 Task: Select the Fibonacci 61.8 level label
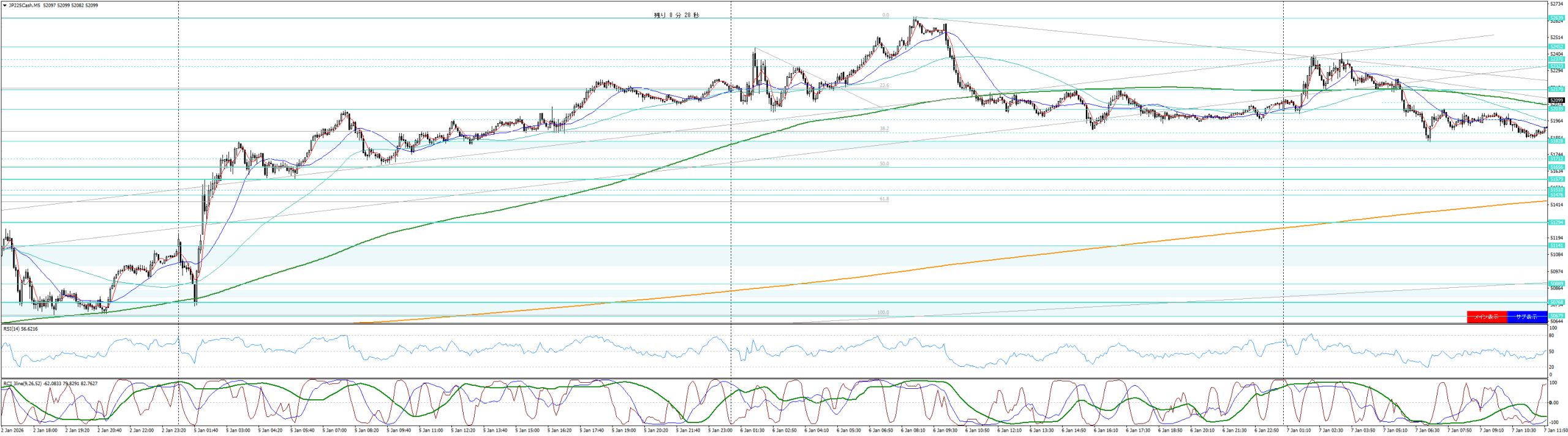point(884,199)
